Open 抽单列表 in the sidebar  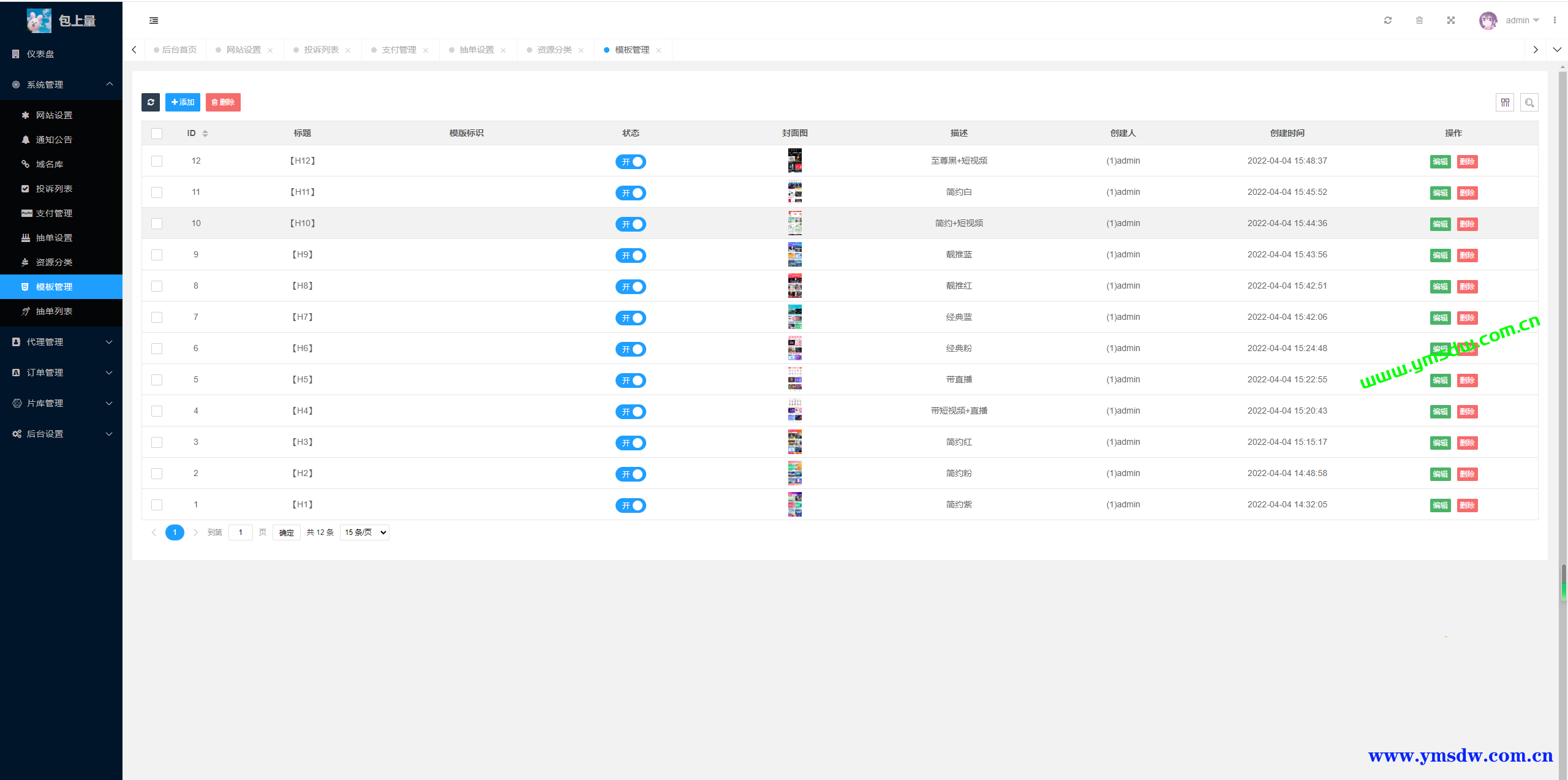[54, 311]
